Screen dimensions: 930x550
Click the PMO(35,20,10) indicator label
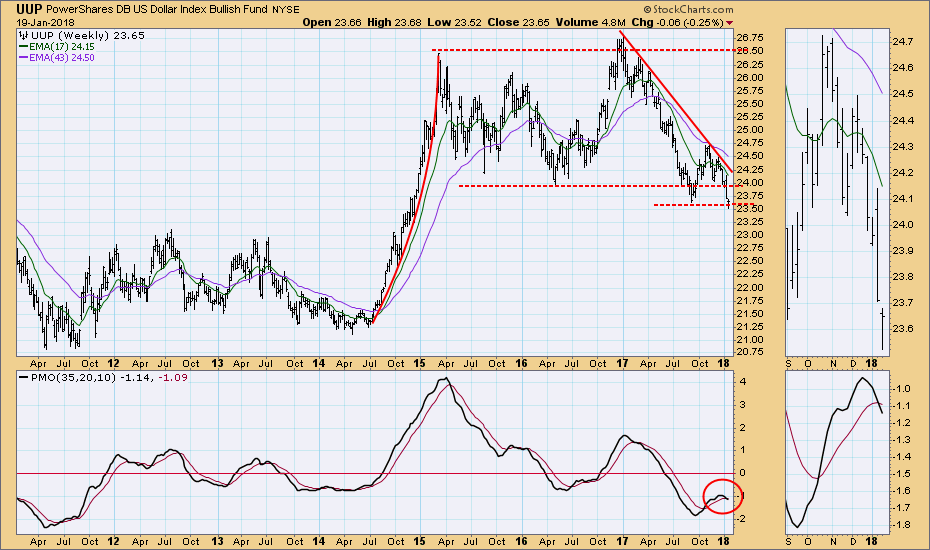click(73, 377)
